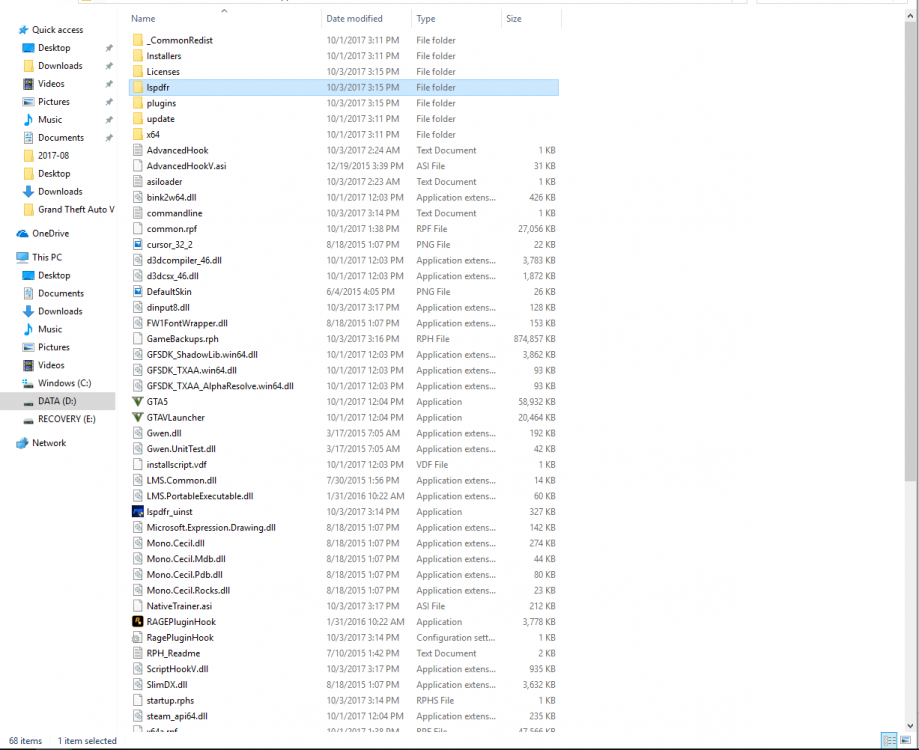
Task: Select DATA (D:) drive in navigation pane
Action: click(57, 401)
